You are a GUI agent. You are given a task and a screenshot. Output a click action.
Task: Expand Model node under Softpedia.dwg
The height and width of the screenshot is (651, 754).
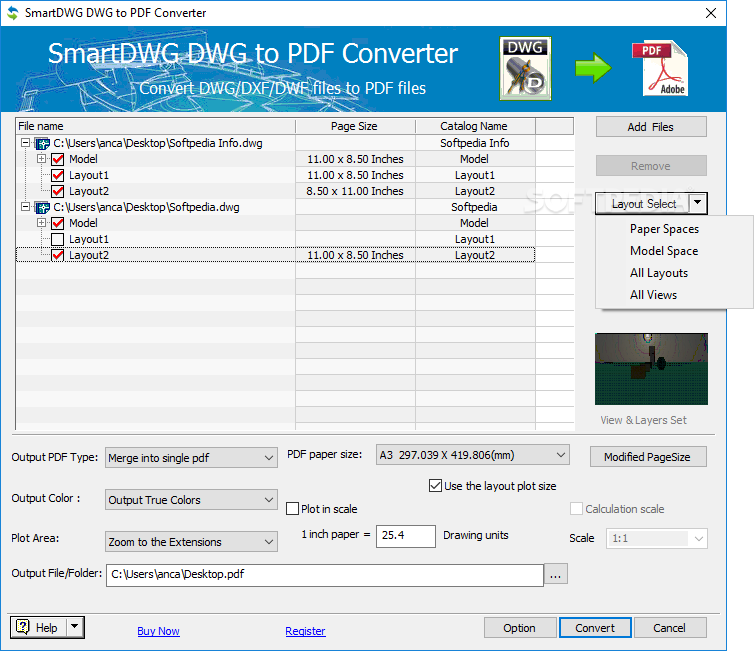pyautogui.click(x=41, y=223)
